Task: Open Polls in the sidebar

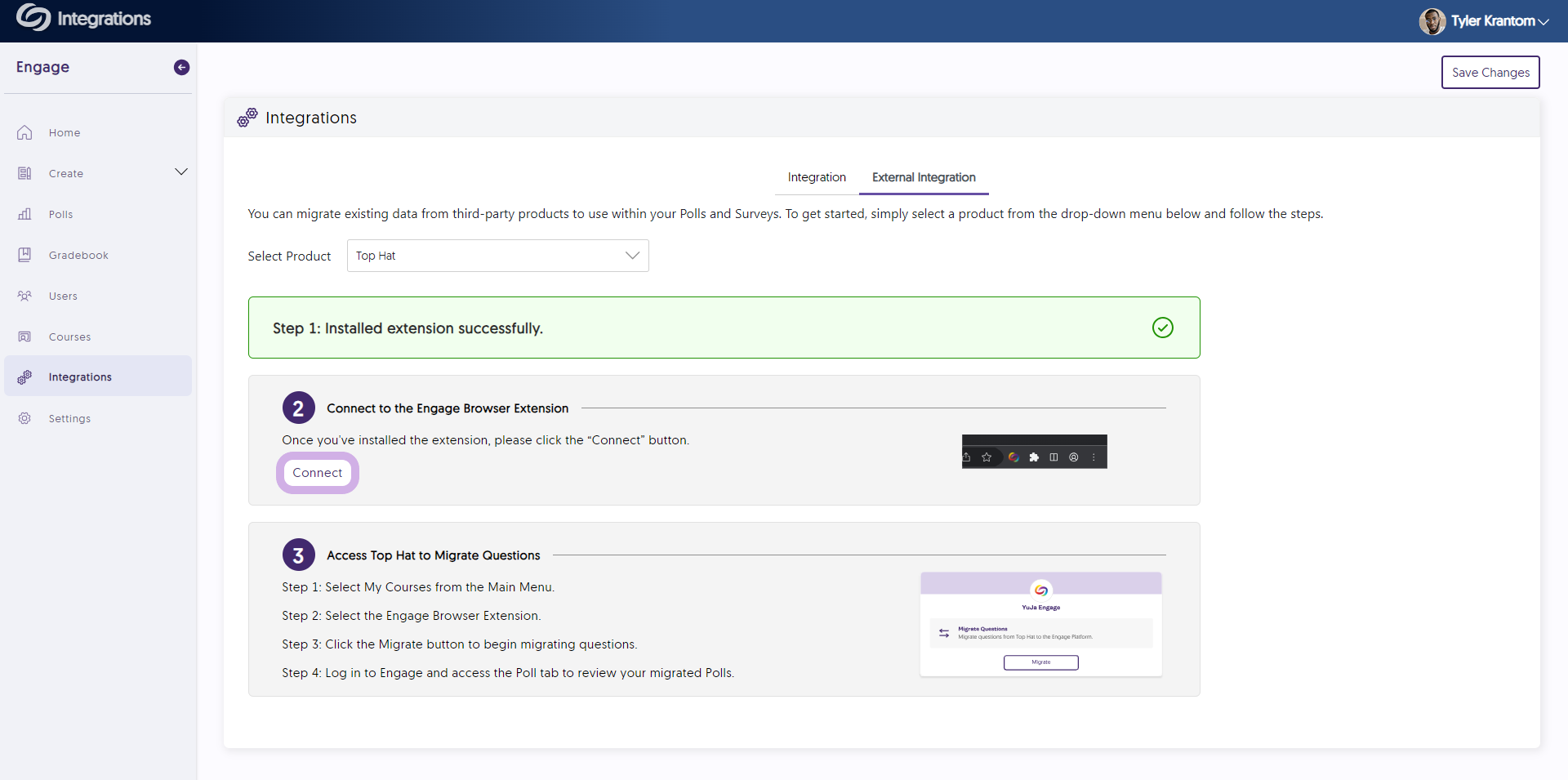Action: coord(98,214)
